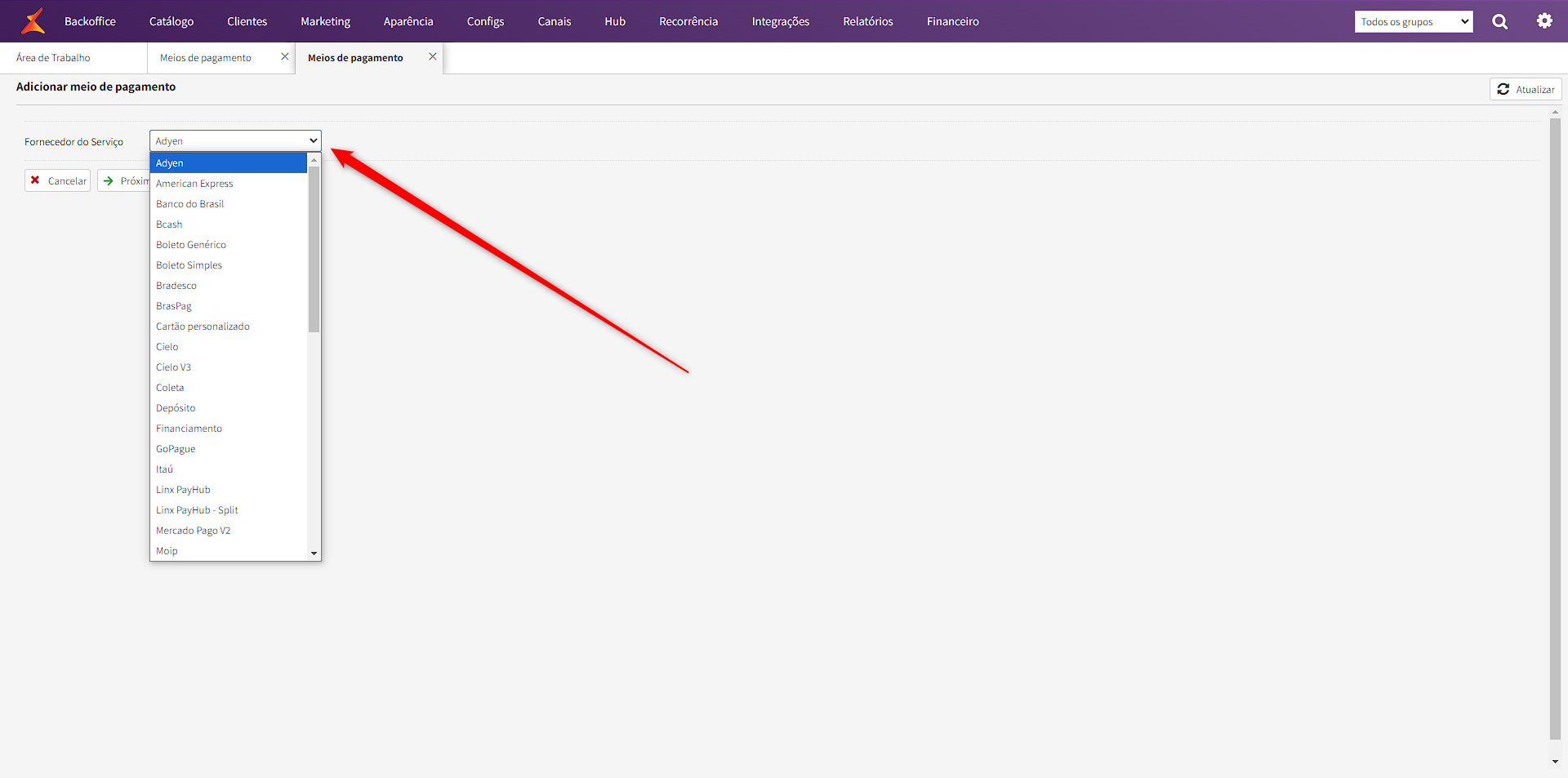Select Linx PayHub option

229,490
